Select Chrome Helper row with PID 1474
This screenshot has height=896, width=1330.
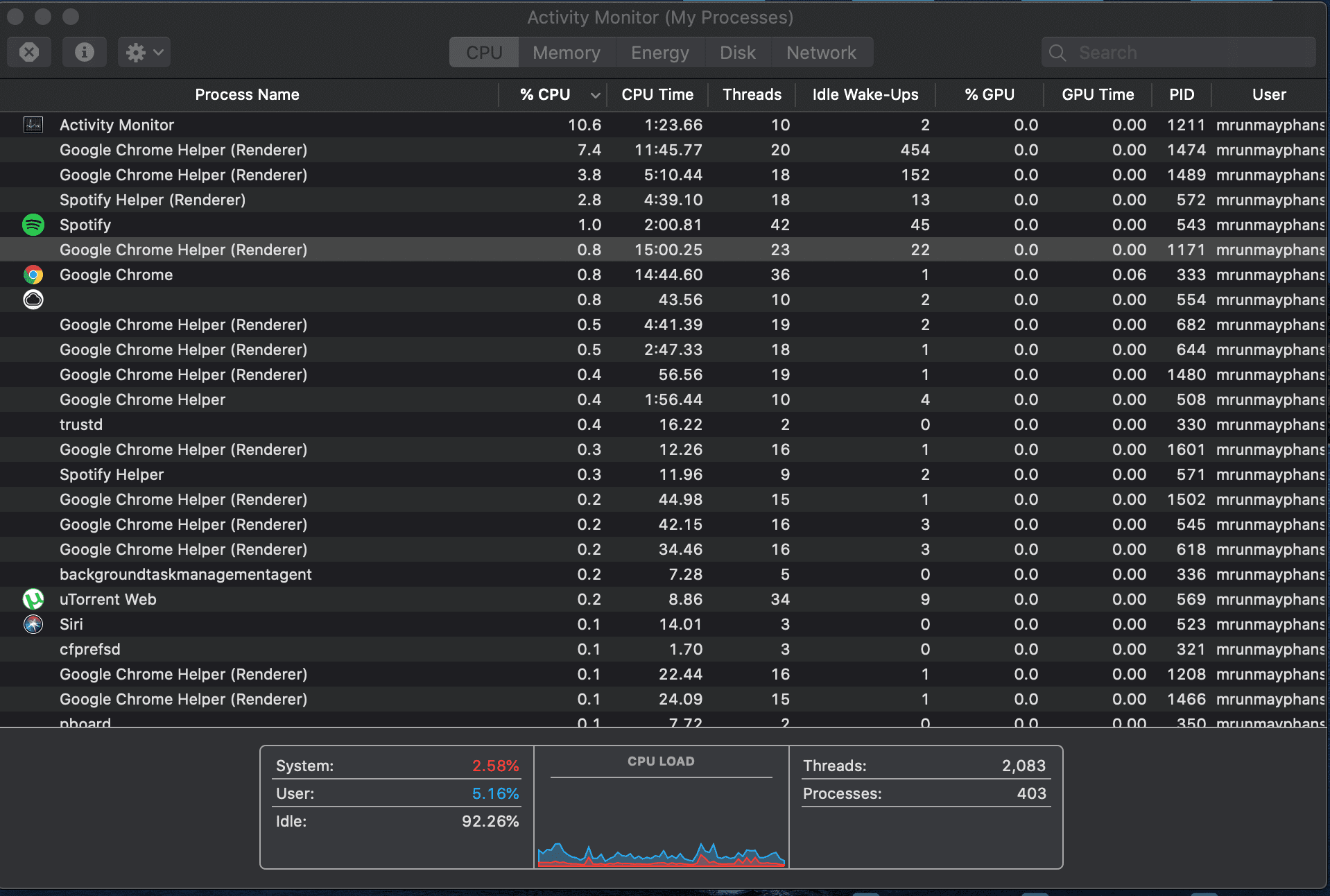click(663, 150)
